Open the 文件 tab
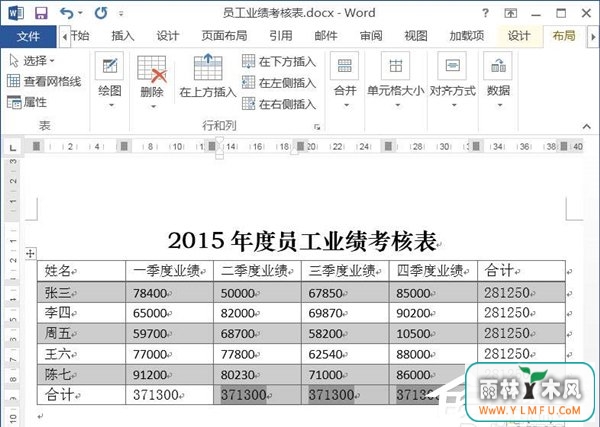This screenshot has height=427, width=600. point(28,36)
